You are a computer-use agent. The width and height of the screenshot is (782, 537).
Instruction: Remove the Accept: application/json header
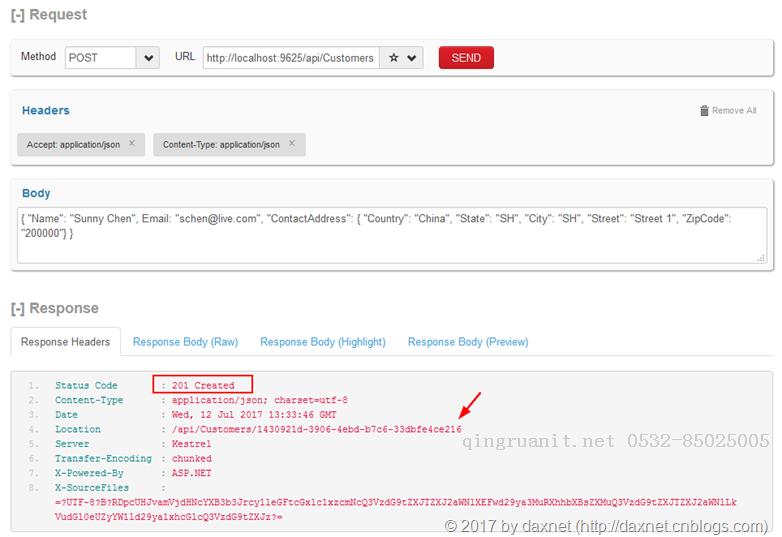point(132,144)
